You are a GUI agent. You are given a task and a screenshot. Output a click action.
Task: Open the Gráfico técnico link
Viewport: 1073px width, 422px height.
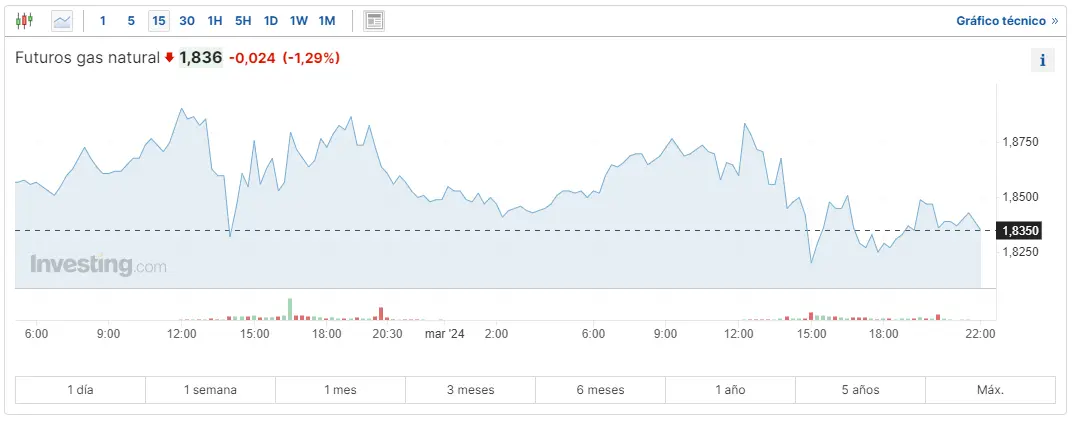[x=1006, y=20]
